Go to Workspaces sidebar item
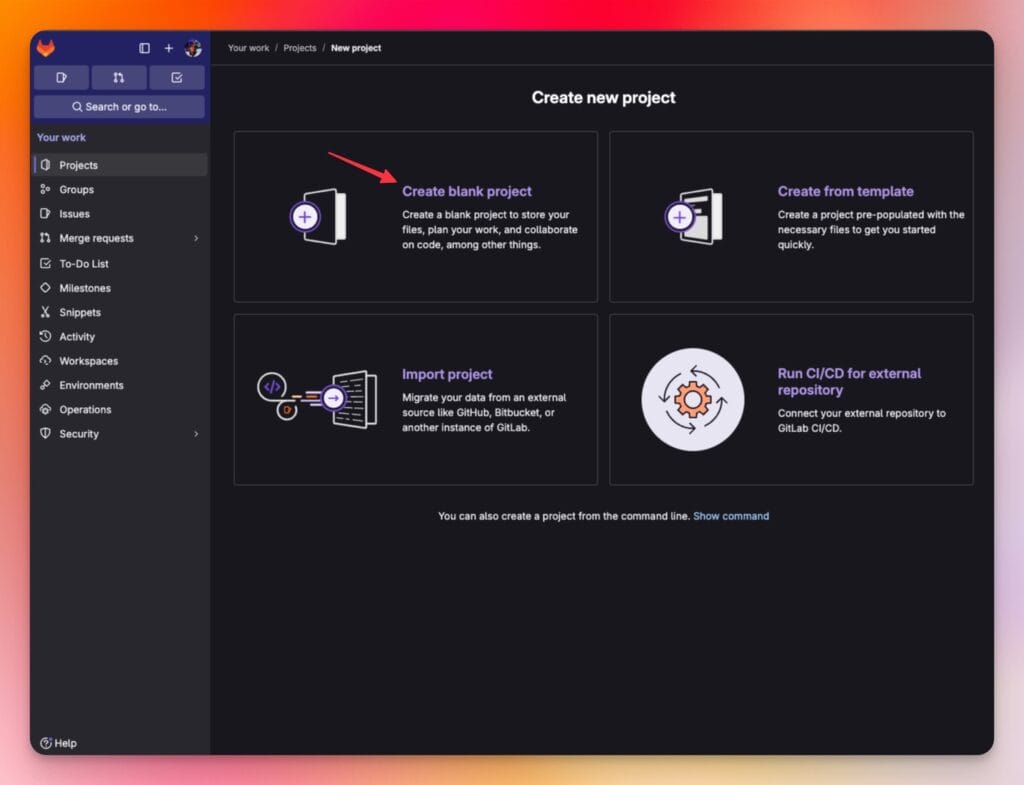The image size is (1024, 785). [120, 360]
